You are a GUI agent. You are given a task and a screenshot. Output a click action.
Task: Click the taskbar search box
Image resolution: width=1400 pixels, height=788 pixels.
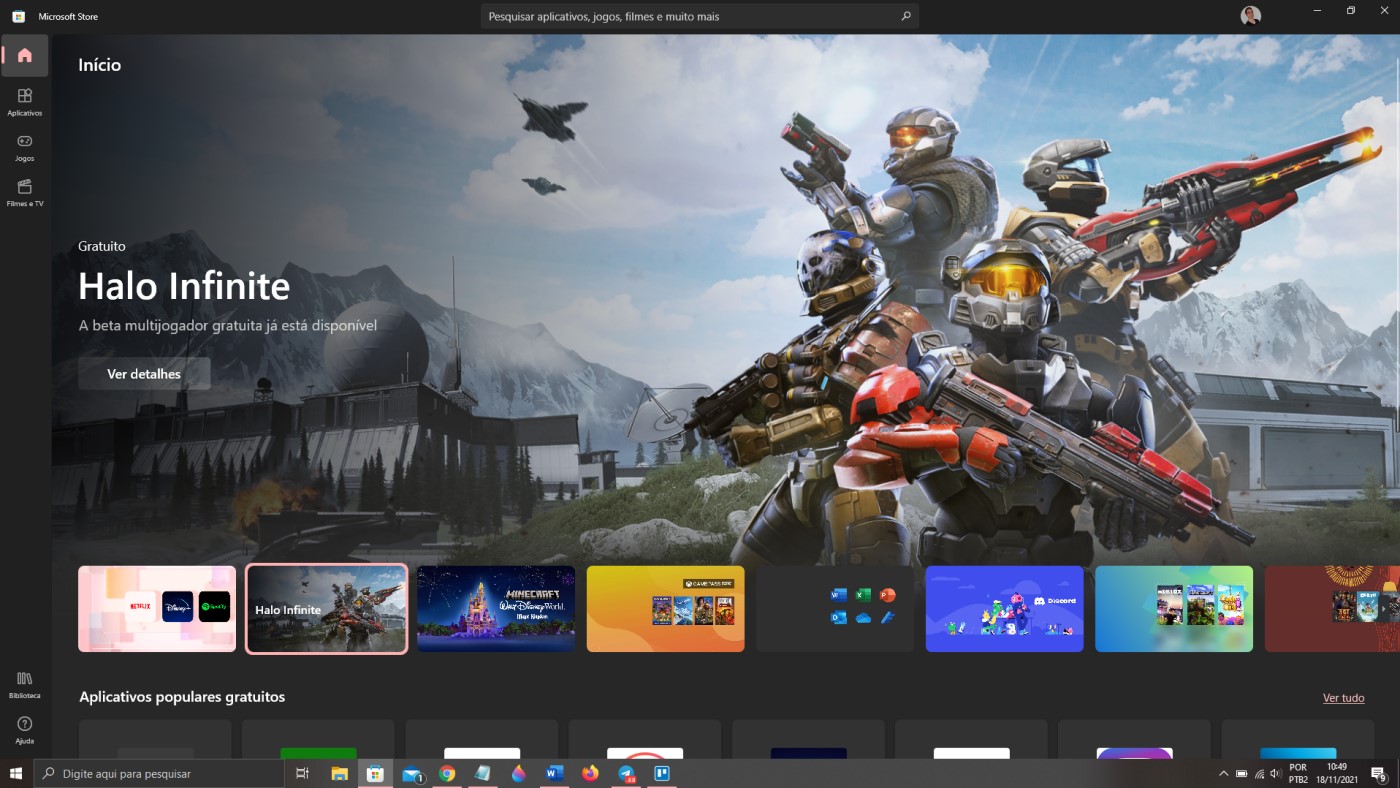pos(159,773)
